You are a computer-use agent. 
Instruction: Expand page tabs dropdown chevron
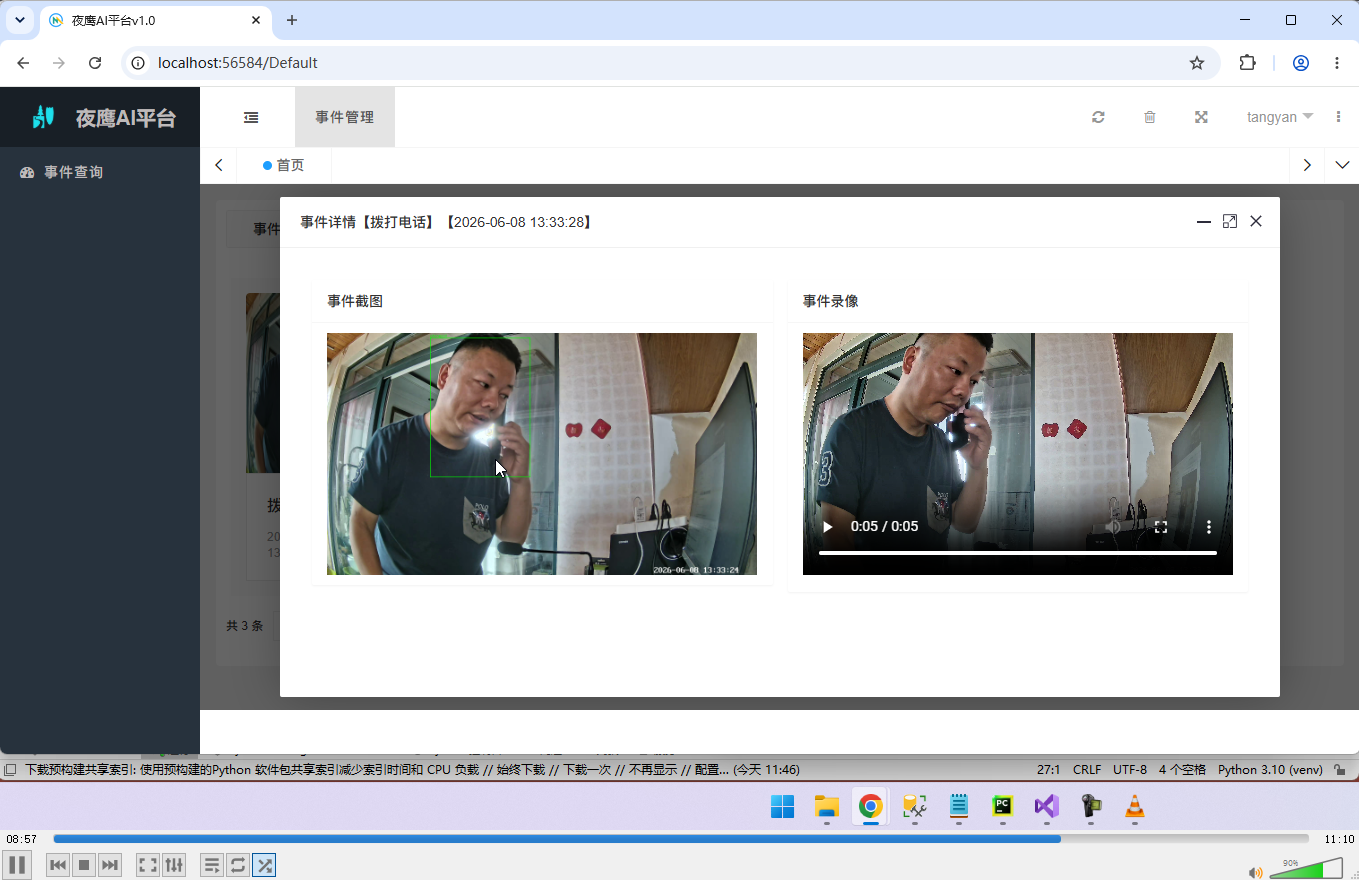coord(1342,165)
